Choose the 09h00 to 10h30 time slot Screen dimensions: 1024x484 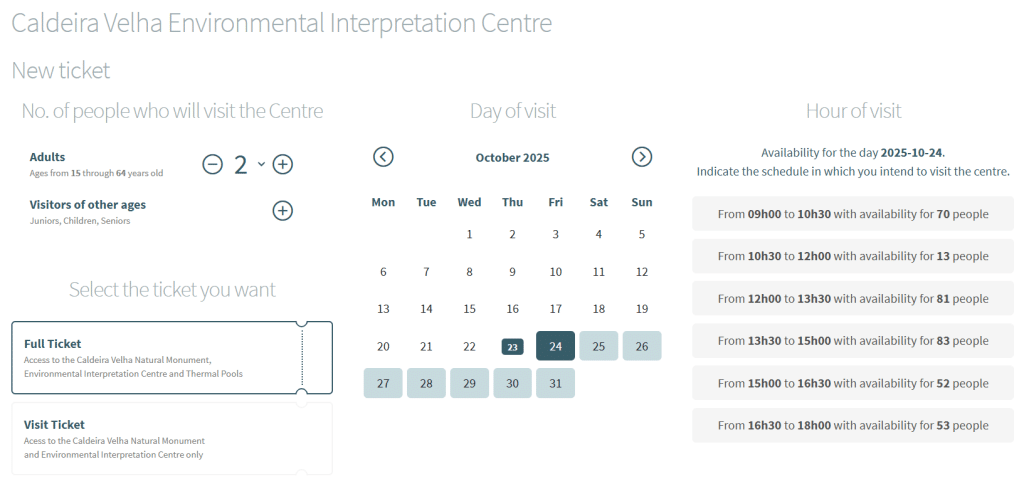click(853, 214)
